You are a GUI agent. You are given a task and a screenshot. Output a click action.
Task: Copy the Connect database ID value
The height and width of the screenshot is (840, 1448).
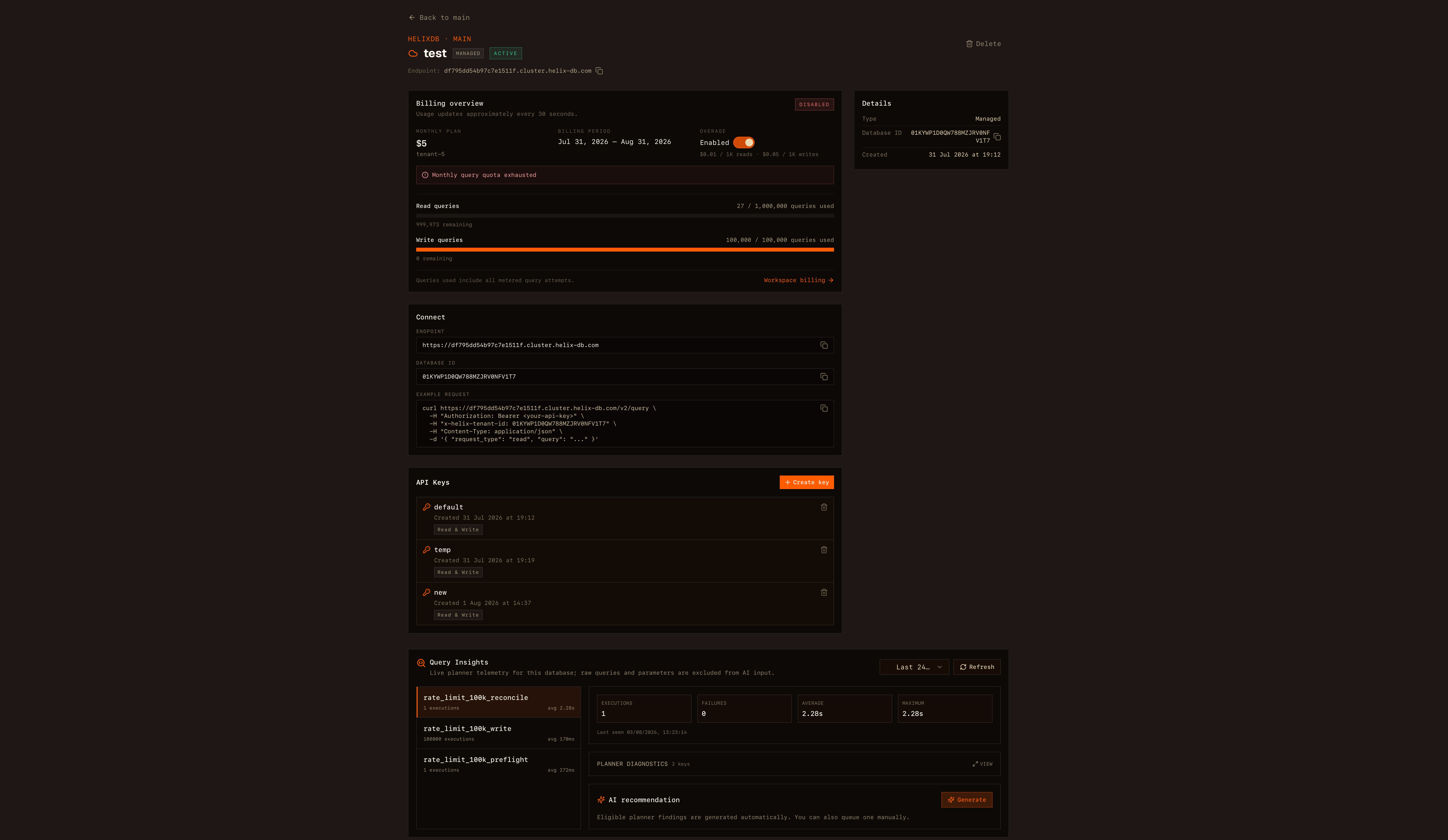click(x=824, y=377)
